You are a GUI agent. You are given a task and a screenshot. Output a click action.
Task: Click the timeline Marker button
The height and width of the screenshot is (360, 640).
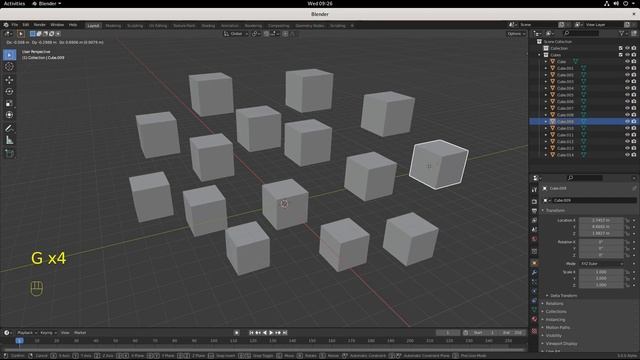[x=80, y=333]
